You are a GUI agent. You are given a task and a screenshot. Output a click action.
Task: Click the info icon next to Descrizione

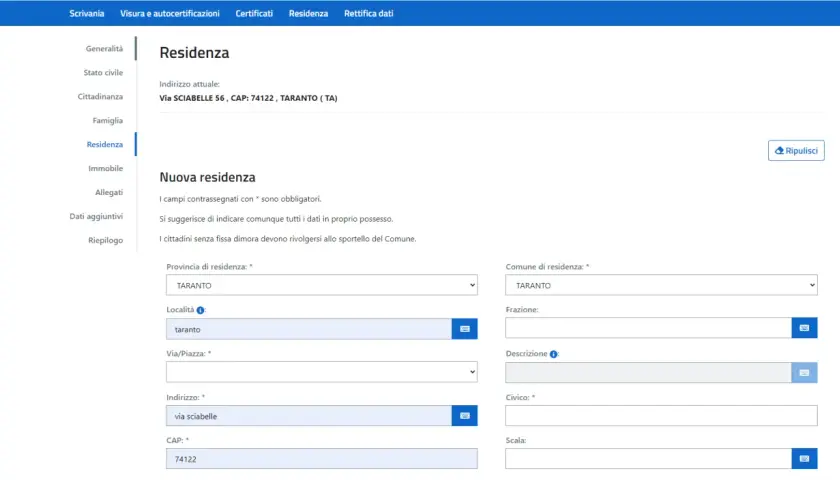click(x=553, y=354)
